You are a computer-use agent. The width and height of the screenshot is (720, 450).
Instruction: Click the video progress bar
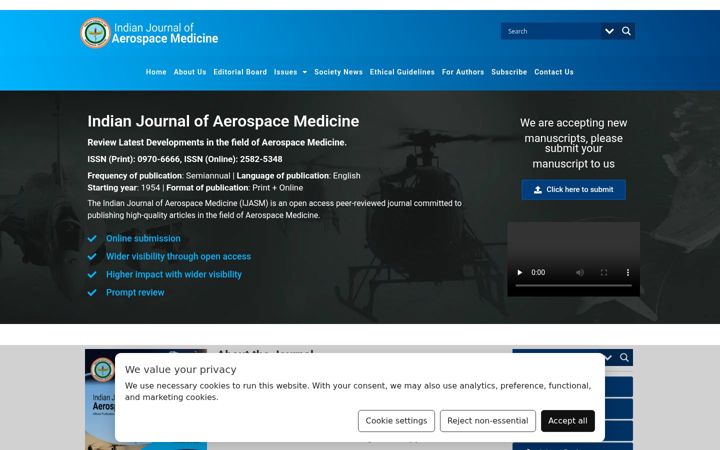574,286
